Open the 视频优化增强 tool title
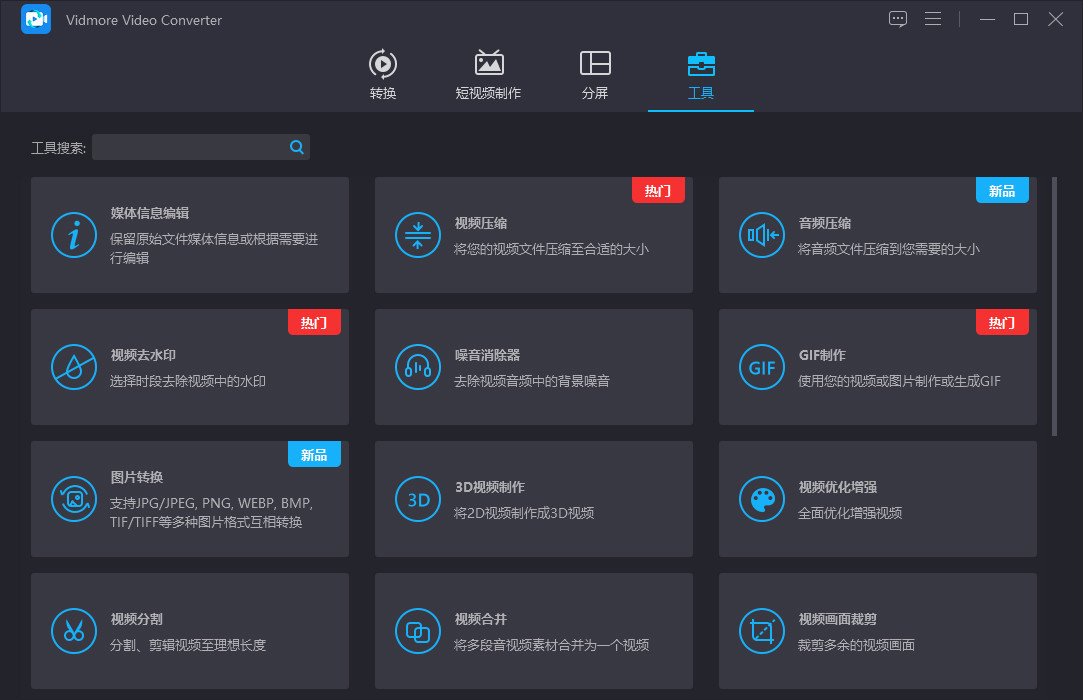The image size is (1083, 700). (x=838, y=487)
